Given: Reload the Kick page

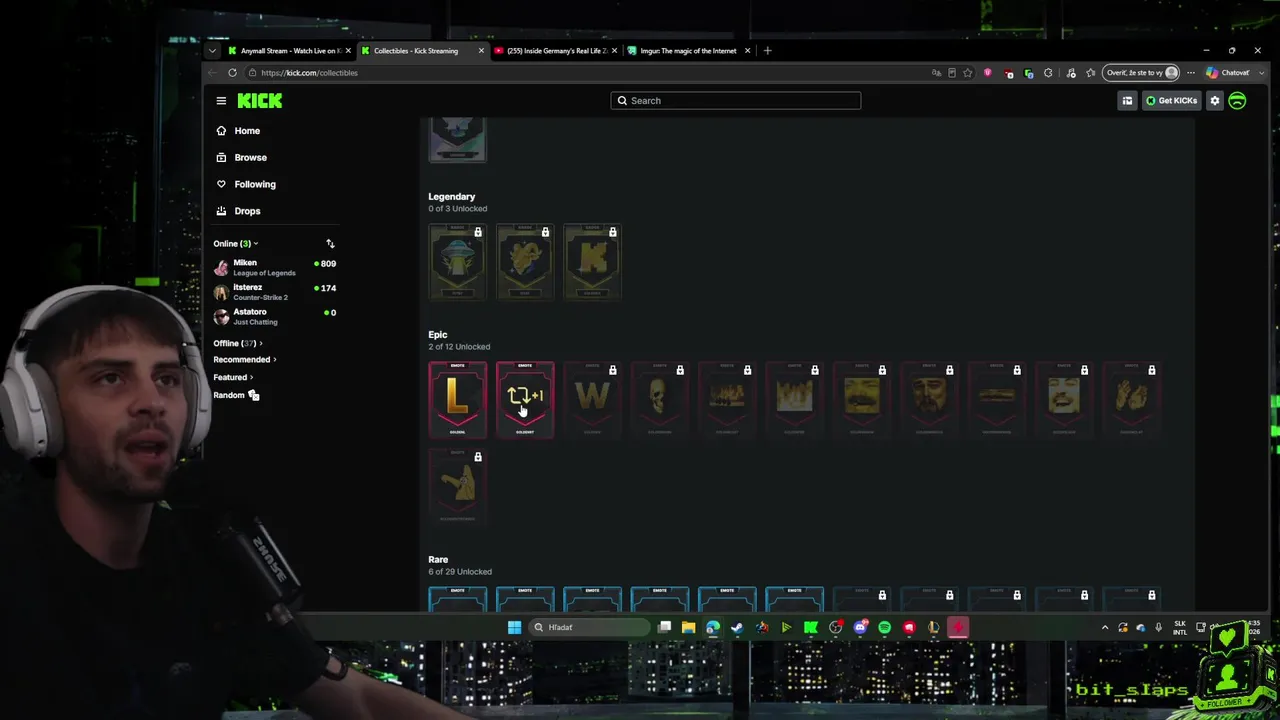Looking at the screenshot, I should (x=232, y=73).
